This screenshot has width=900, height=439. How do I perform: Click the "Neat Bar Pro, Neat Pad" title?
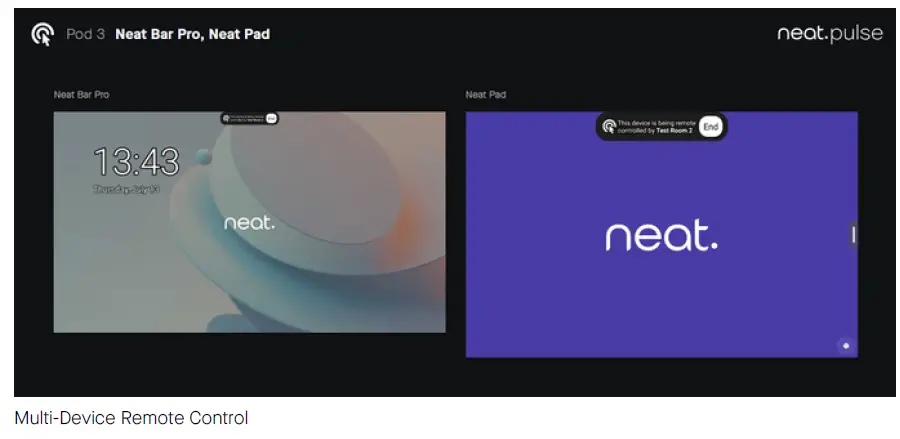click(x=192, y=34)
